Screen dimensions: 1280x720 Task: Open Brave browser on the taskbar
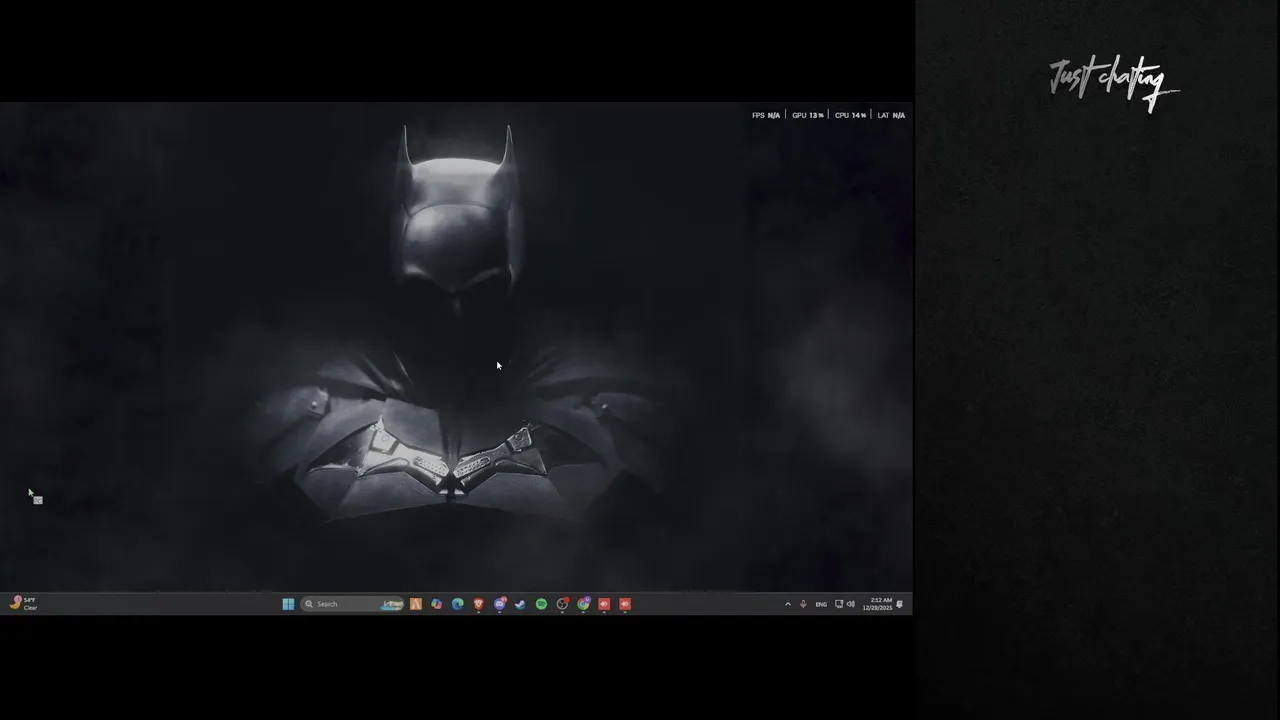[x=478, y=604]
